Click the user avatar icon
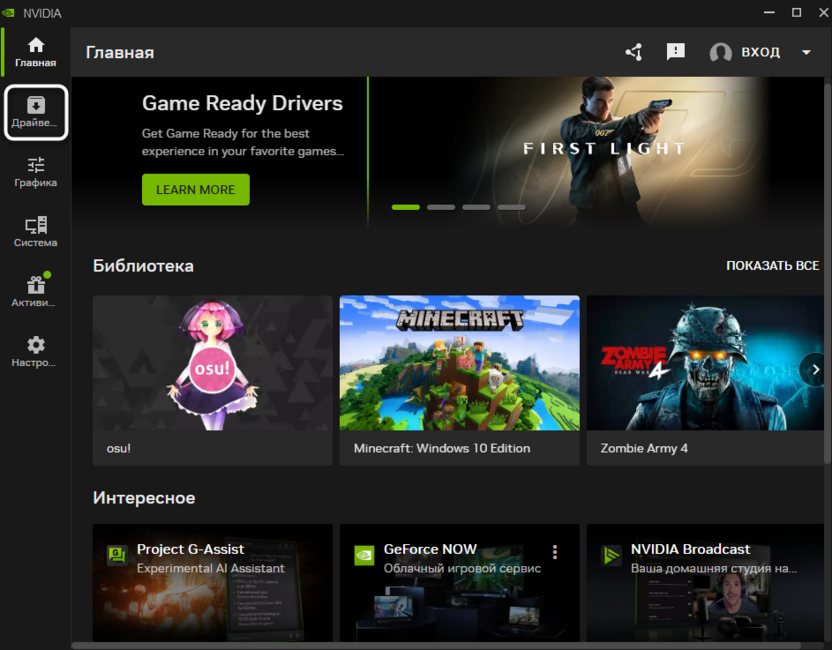 (x=721, y=53)
